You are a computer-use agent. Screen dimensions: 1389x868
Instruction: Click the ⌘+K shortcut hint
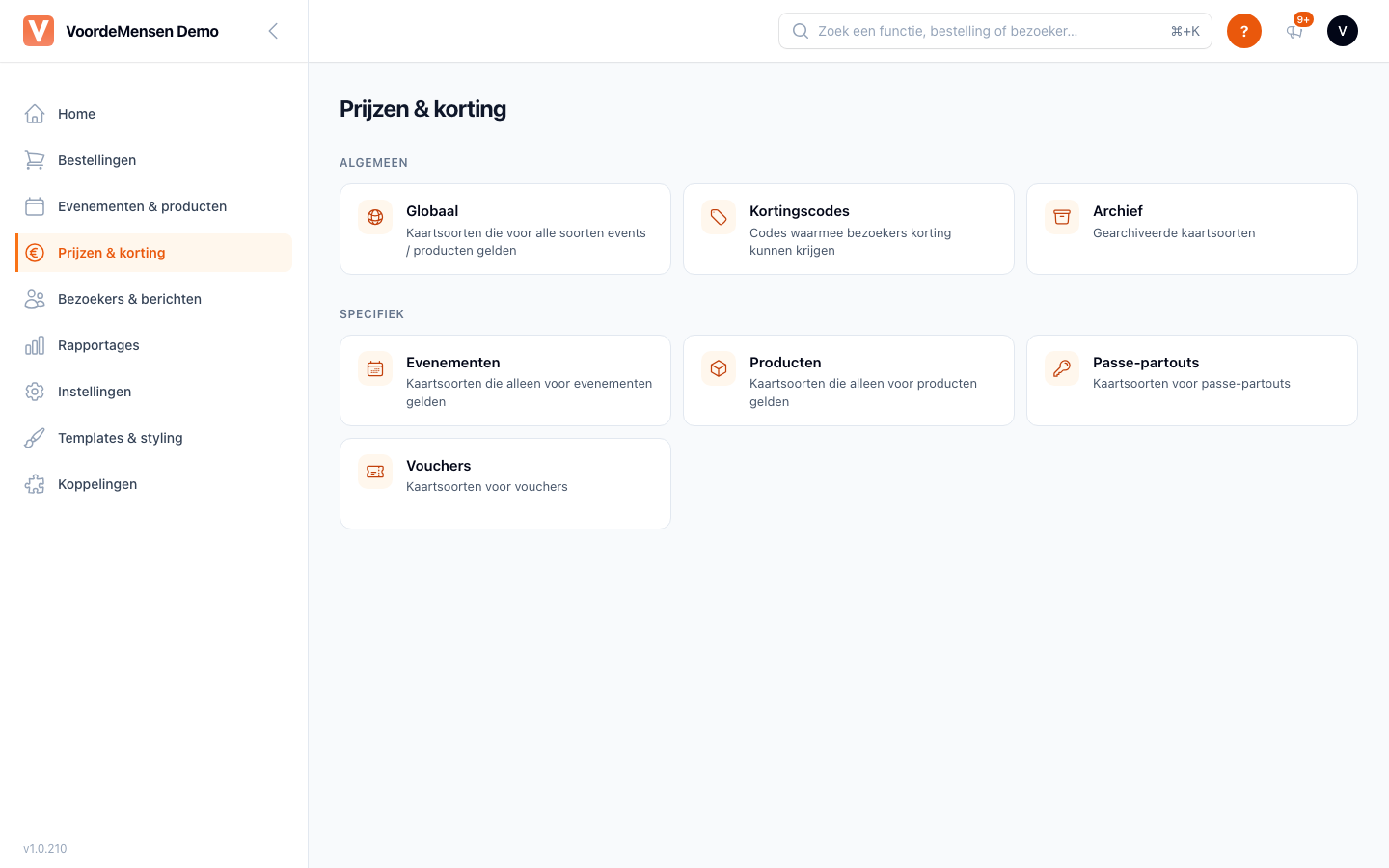1185,31
